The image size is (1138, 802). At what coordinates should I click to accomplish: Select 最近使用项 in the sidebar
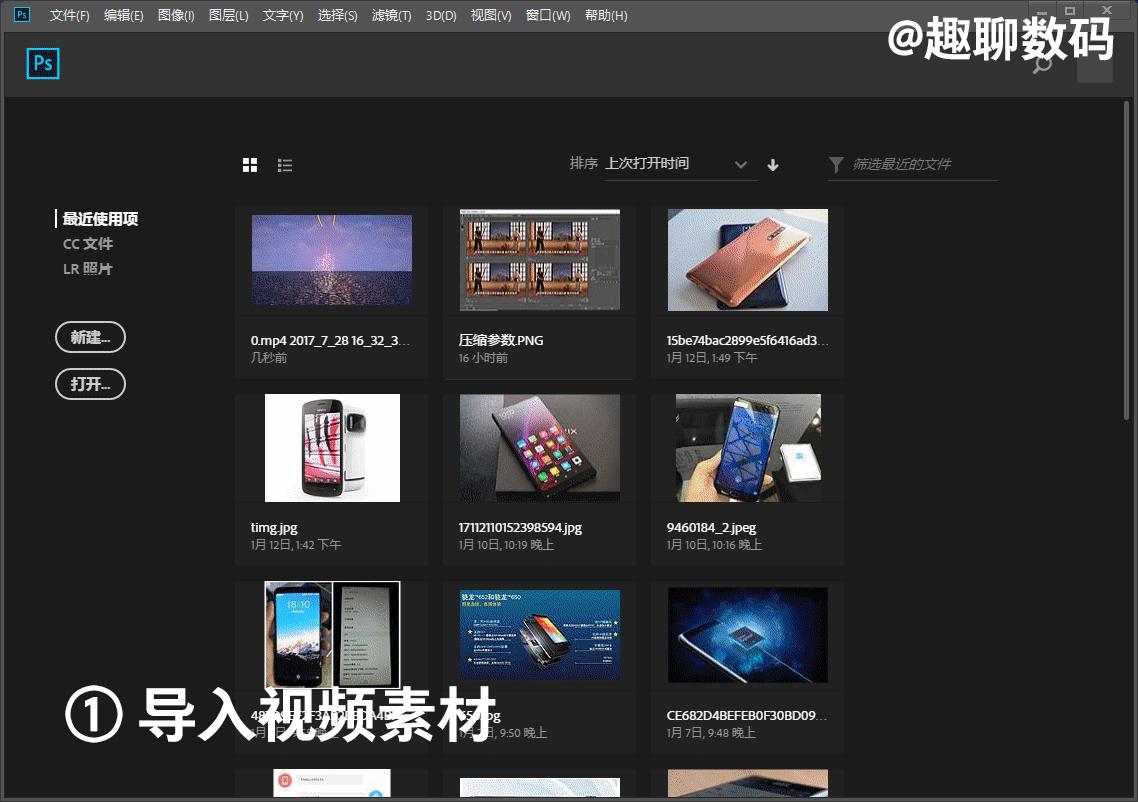pos(99,218)
